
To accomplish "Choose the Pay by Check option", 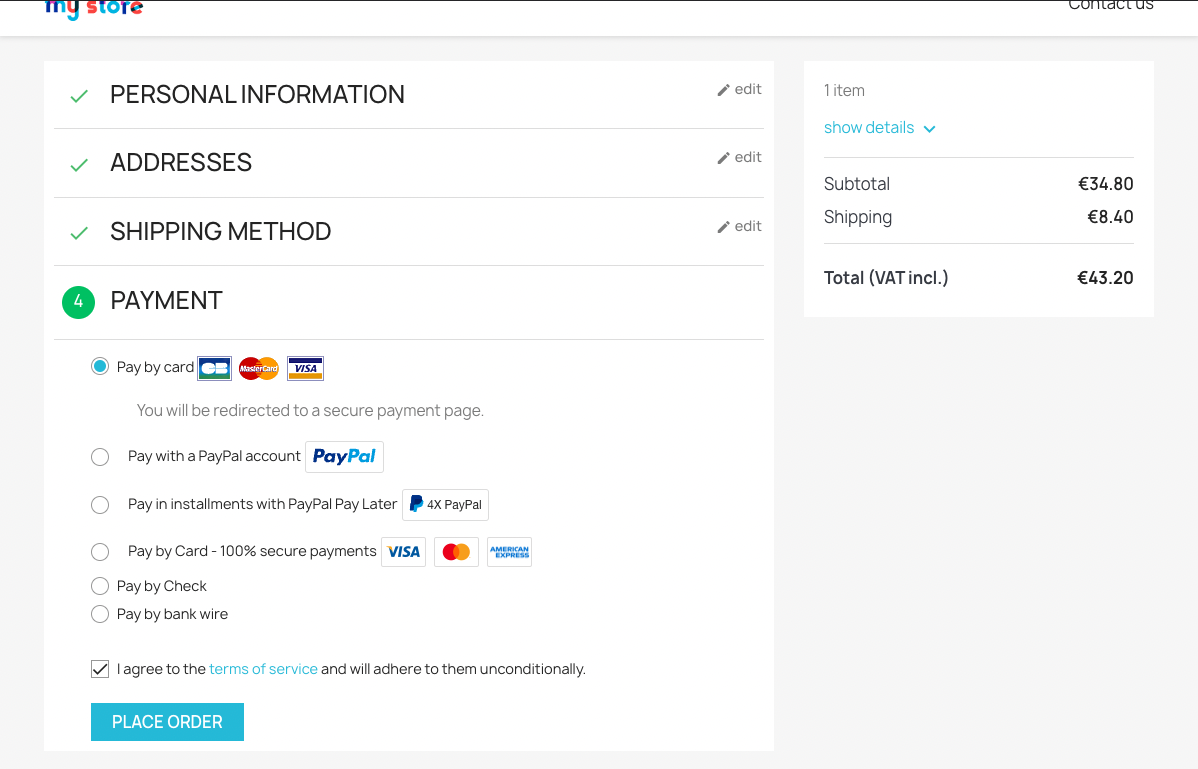I will (x=100, y=586).
